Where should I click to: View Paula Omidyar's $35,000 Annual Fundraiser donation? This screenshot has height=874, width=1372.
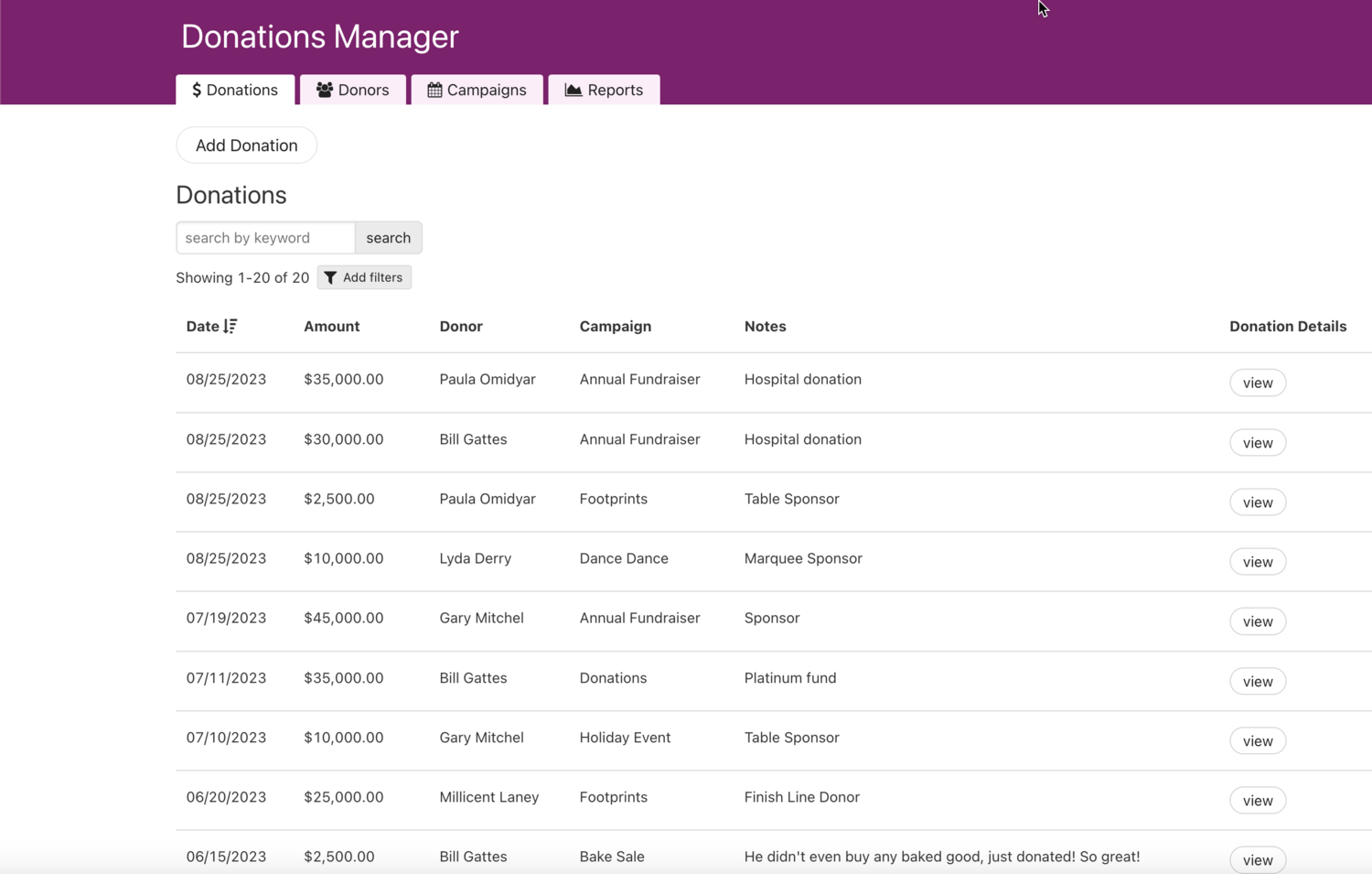coord(1257,383)
